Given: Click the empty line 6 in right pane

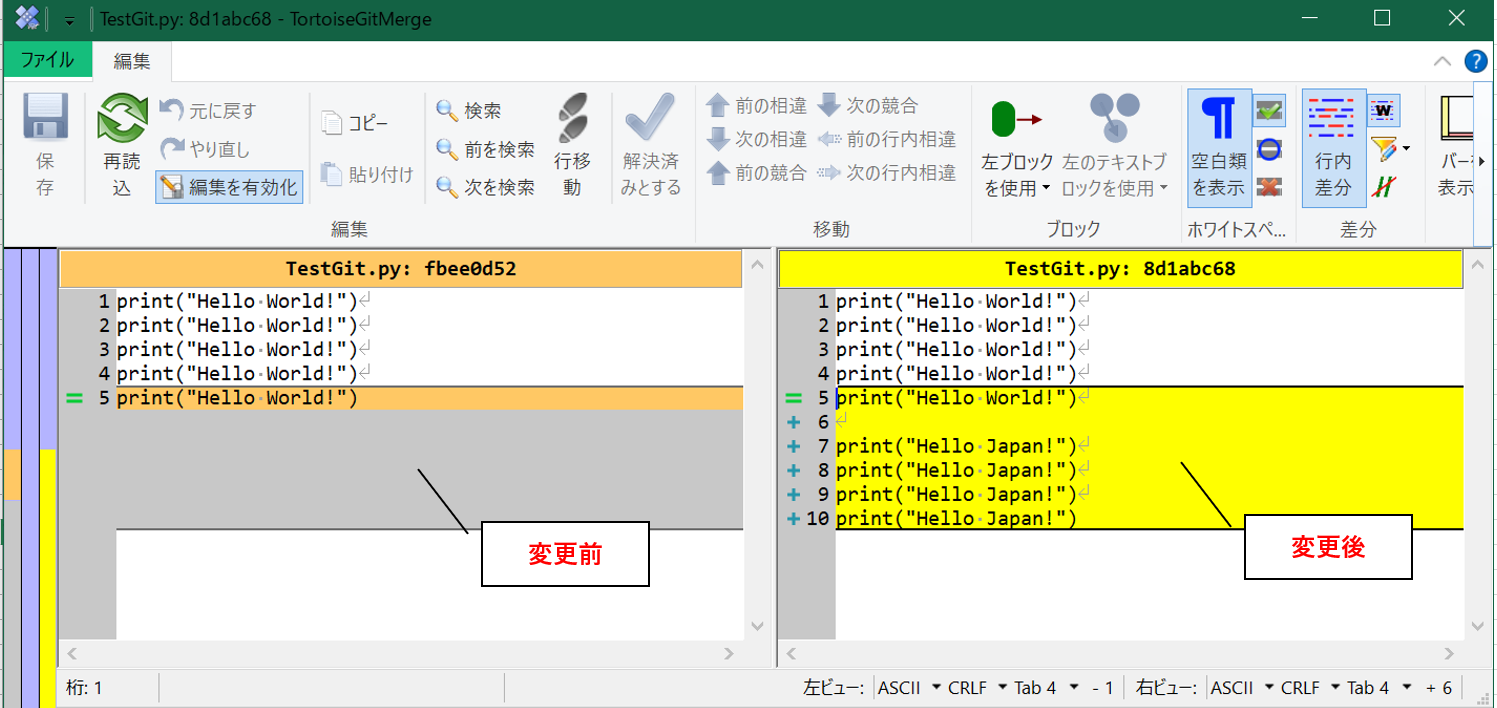Looking at the screenshot, I should click(1149, 422).
